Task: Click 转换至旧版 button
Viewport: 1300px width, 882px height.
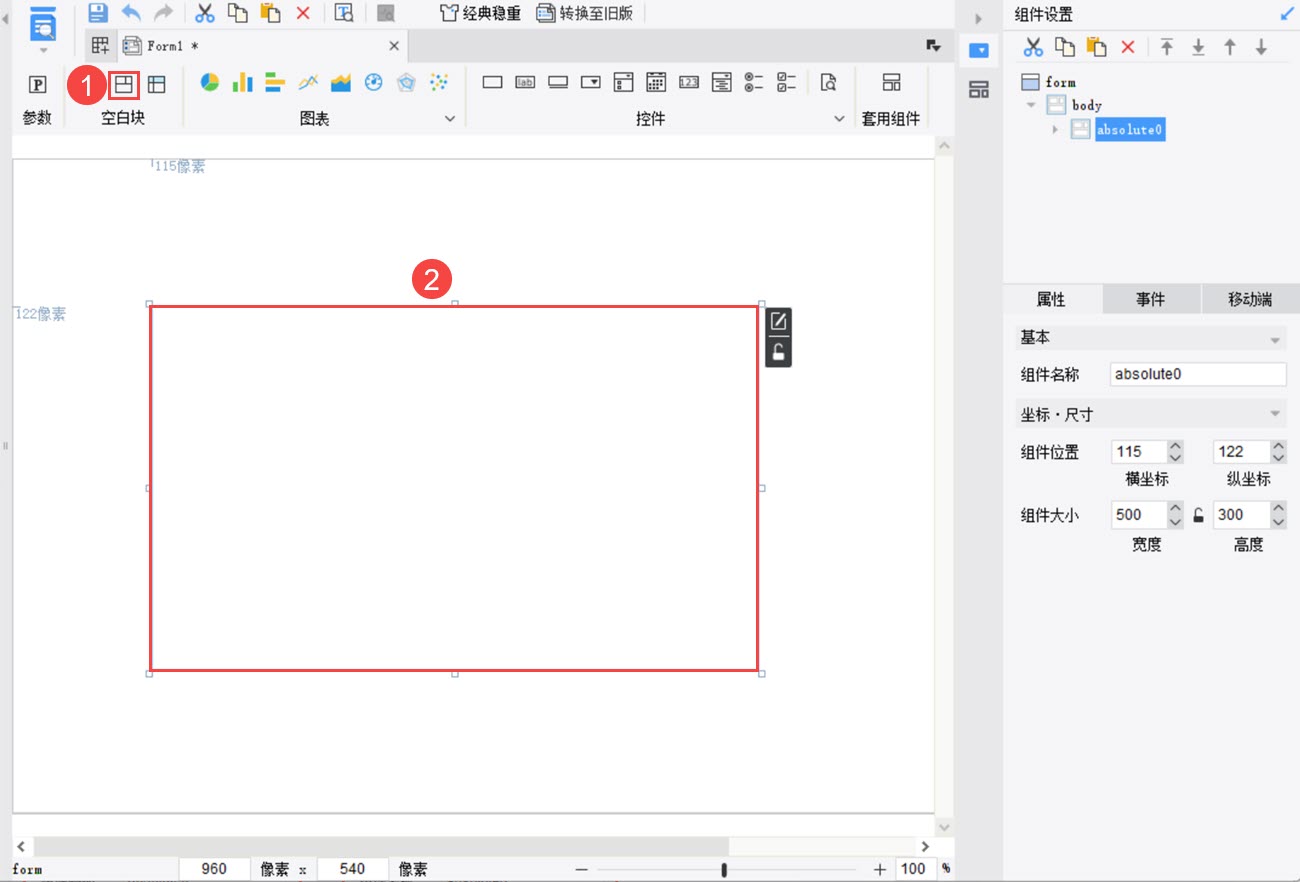Action: coord(585,14)
